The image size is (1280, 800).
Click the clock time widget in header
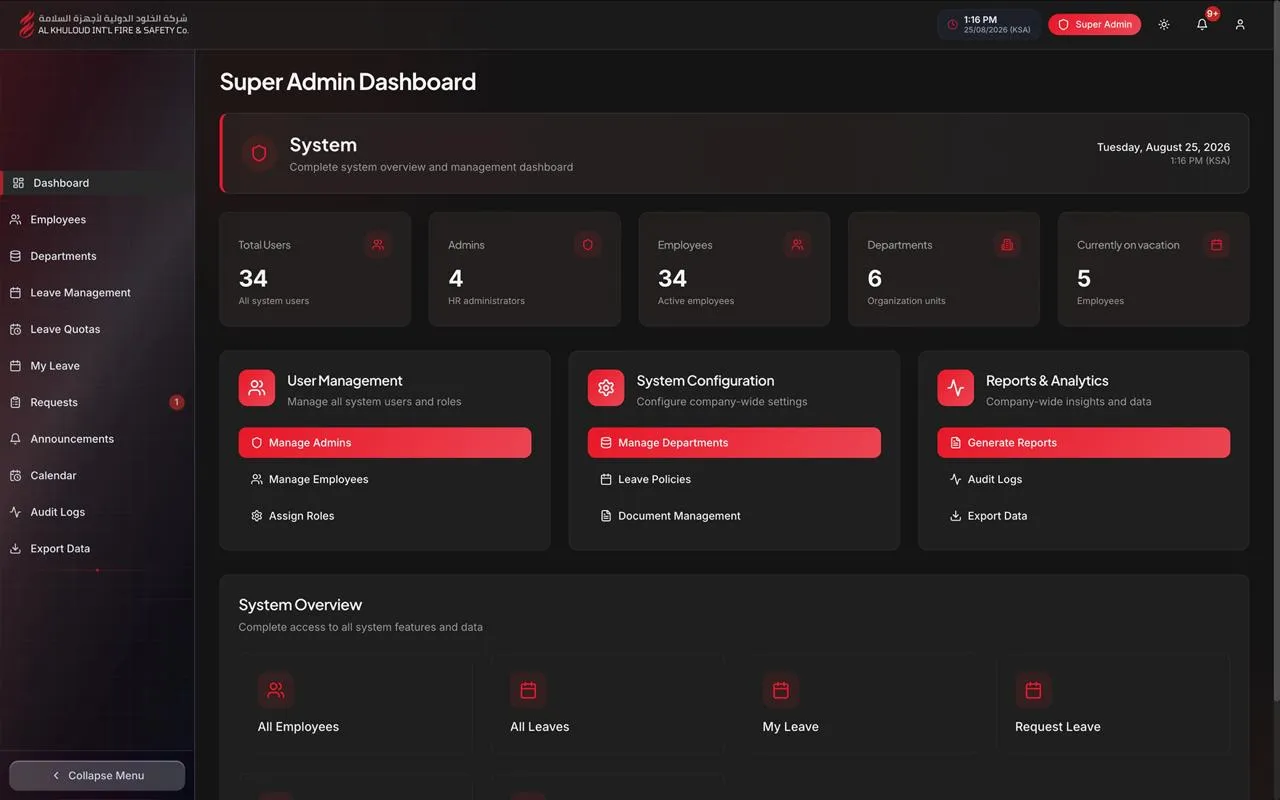988,24
